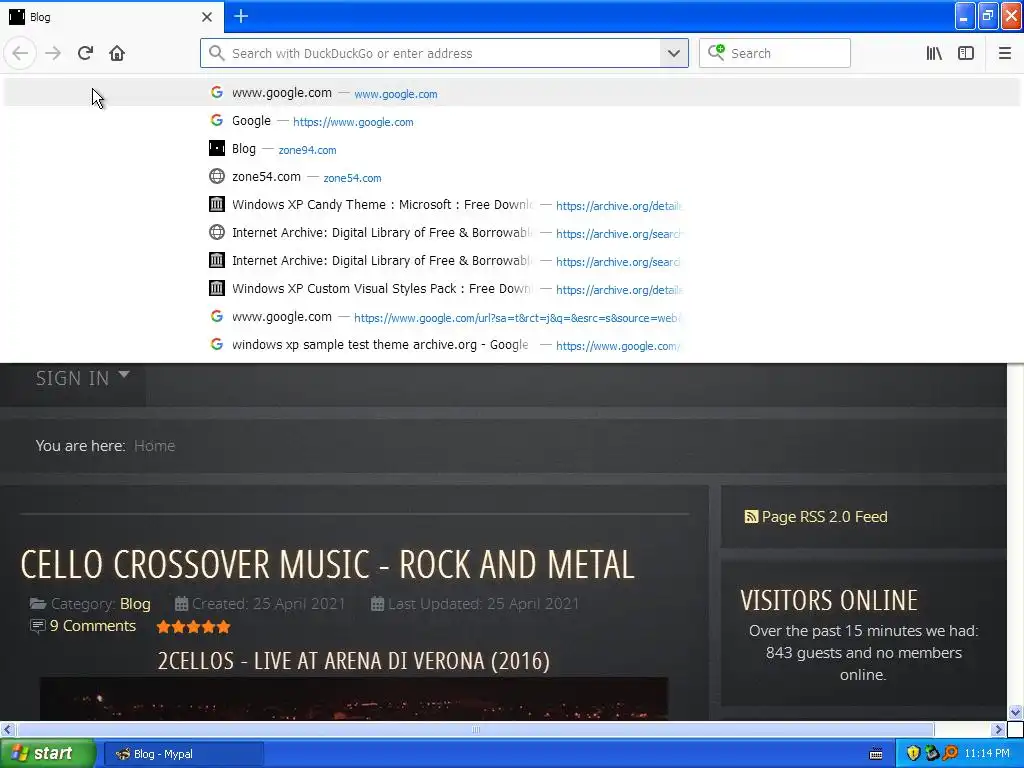
Task: Open a new tab with plus icon
Action: pos(241,16)
